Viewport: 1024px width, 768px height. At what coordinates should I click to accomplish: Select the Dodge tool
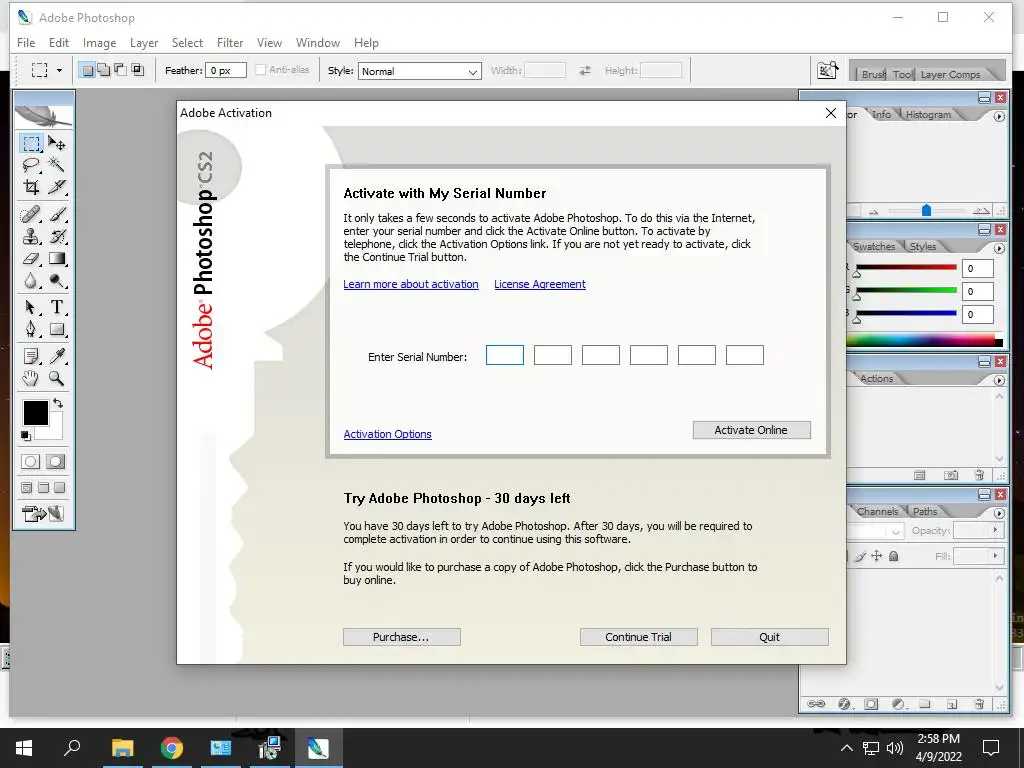coord(57,281)
